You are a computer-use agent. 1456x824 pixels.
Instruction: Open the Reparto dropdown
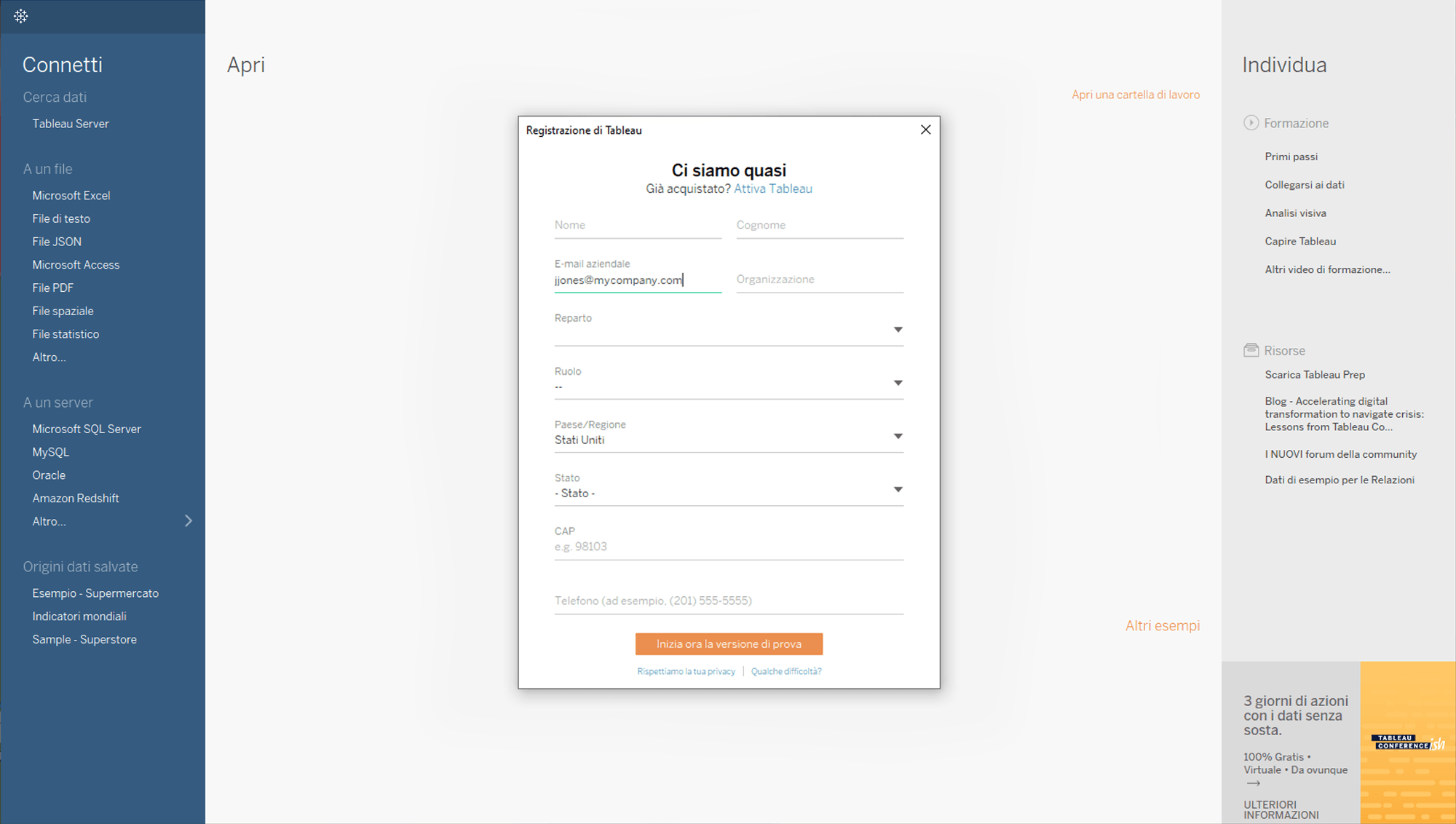898,330
